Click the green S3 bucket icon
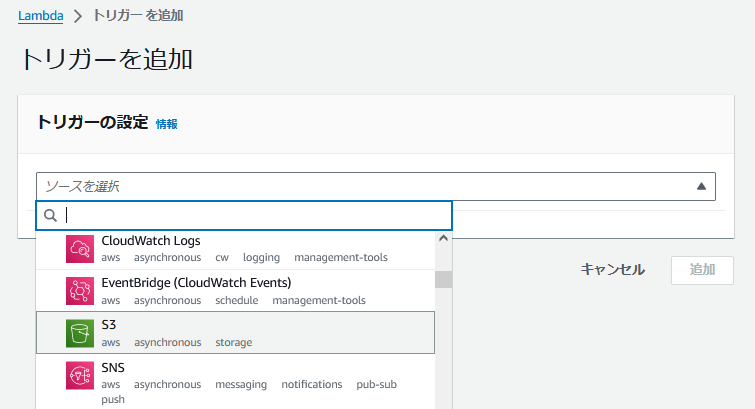This screenshot has width=755, height=409. (80, 333)
